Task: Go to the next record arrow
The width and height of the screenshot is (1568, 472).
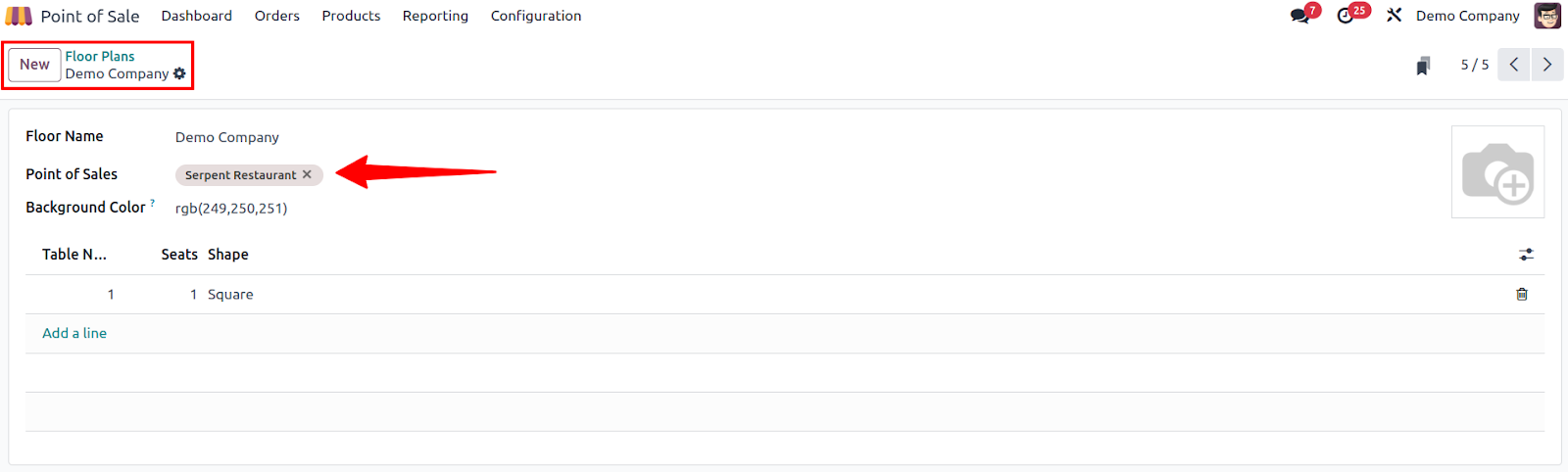Action: click(1547, 65)
